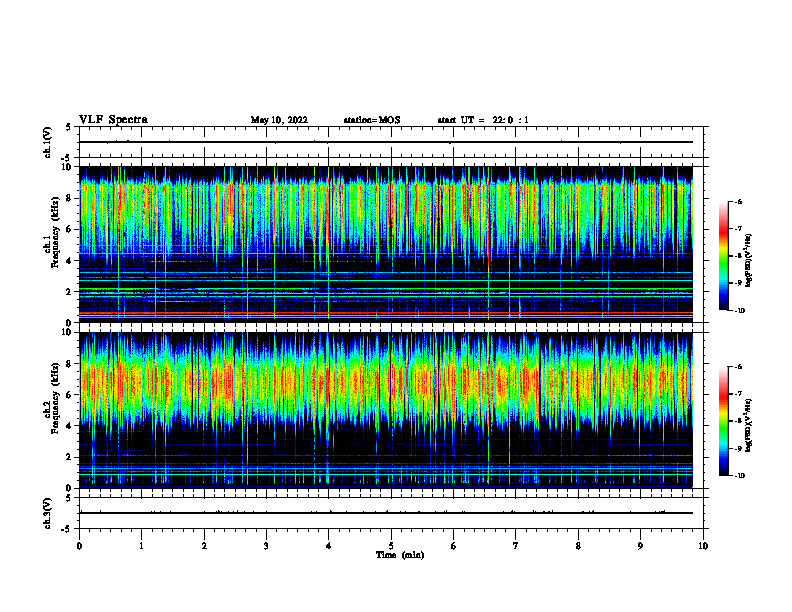The image size is (792, 612).
Task: Click the "-9" value on ch.2 color bar
Action: pyautogui.click(x=738, y=448)
